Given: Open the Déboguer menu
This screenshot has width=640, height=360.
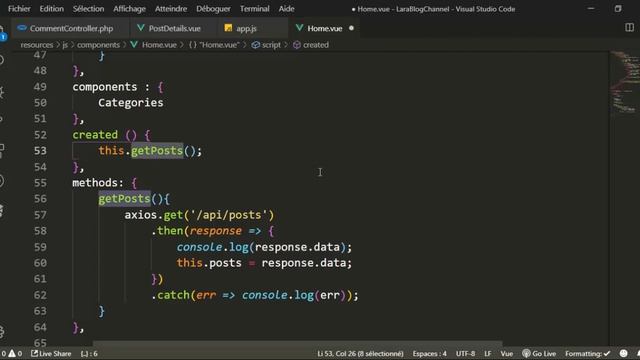Looking at the screenshot, I should 213,9.
